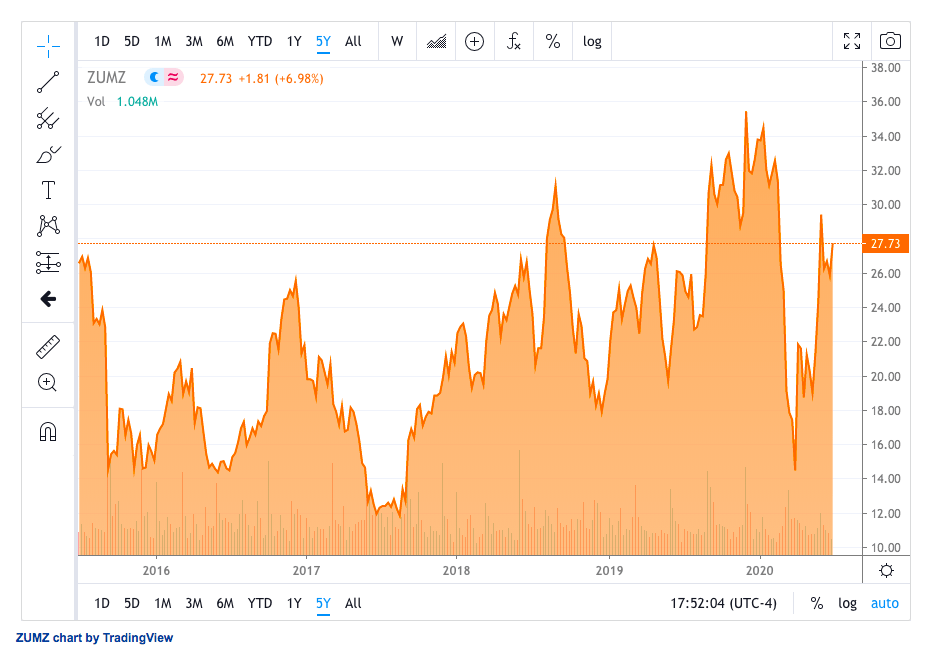Select 1M range in top toolbar
Screen dimensions: 928x651
[163, 41]
